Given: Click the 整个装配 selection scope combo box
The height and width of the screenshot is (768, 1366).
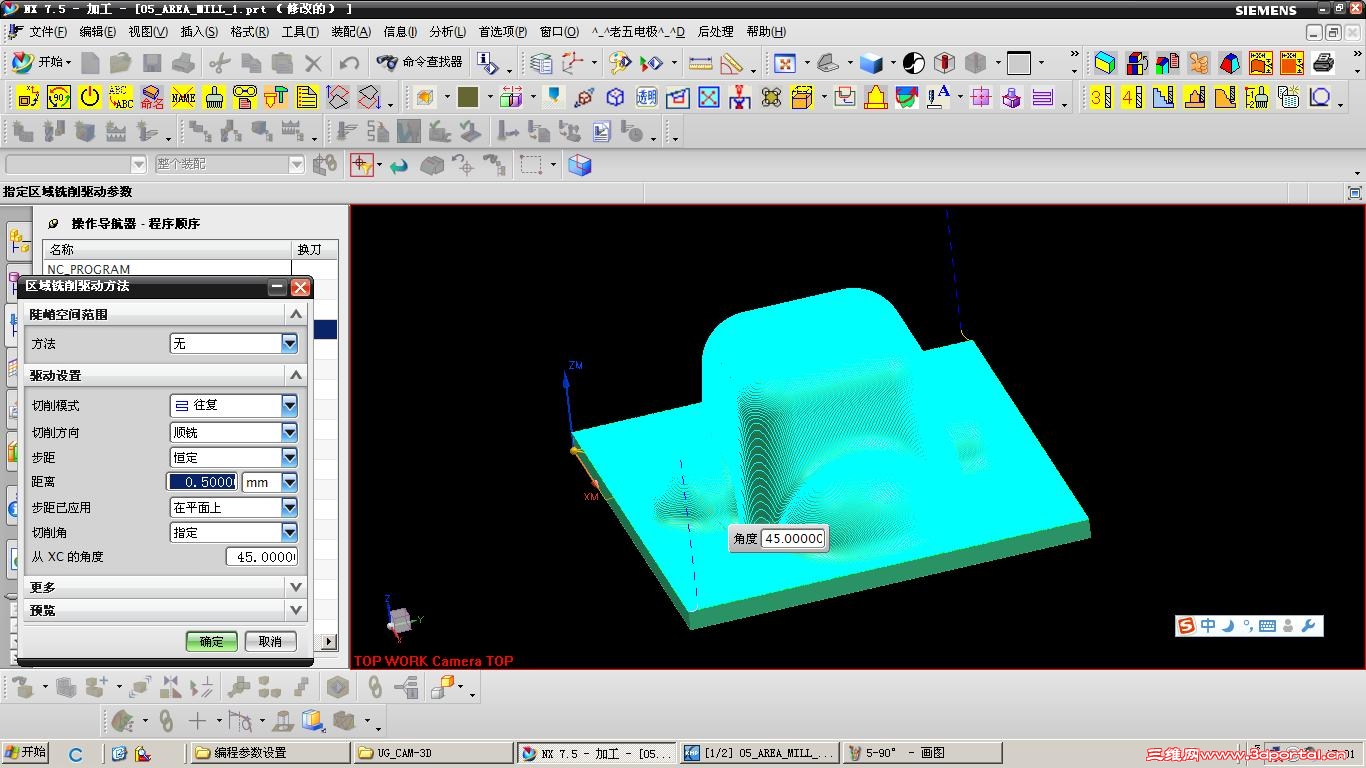Looking at the screenshot, I should pyautogui.click(x=229, y=164).
